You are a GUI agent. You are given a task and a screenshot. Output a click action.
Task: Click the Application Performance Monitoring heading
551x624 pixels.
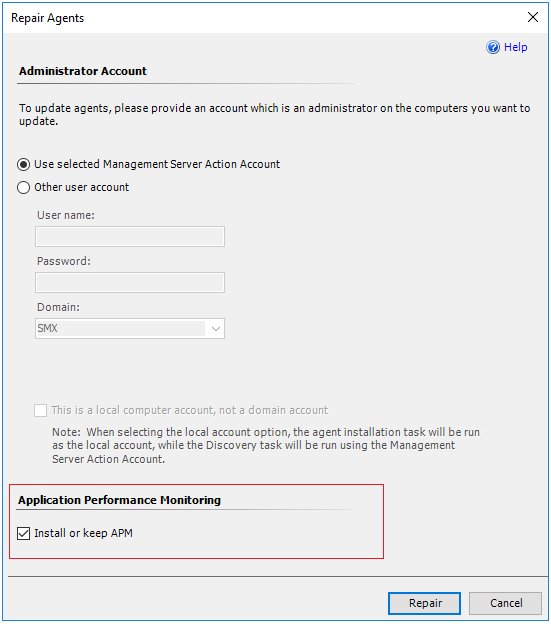click(119, 500)
